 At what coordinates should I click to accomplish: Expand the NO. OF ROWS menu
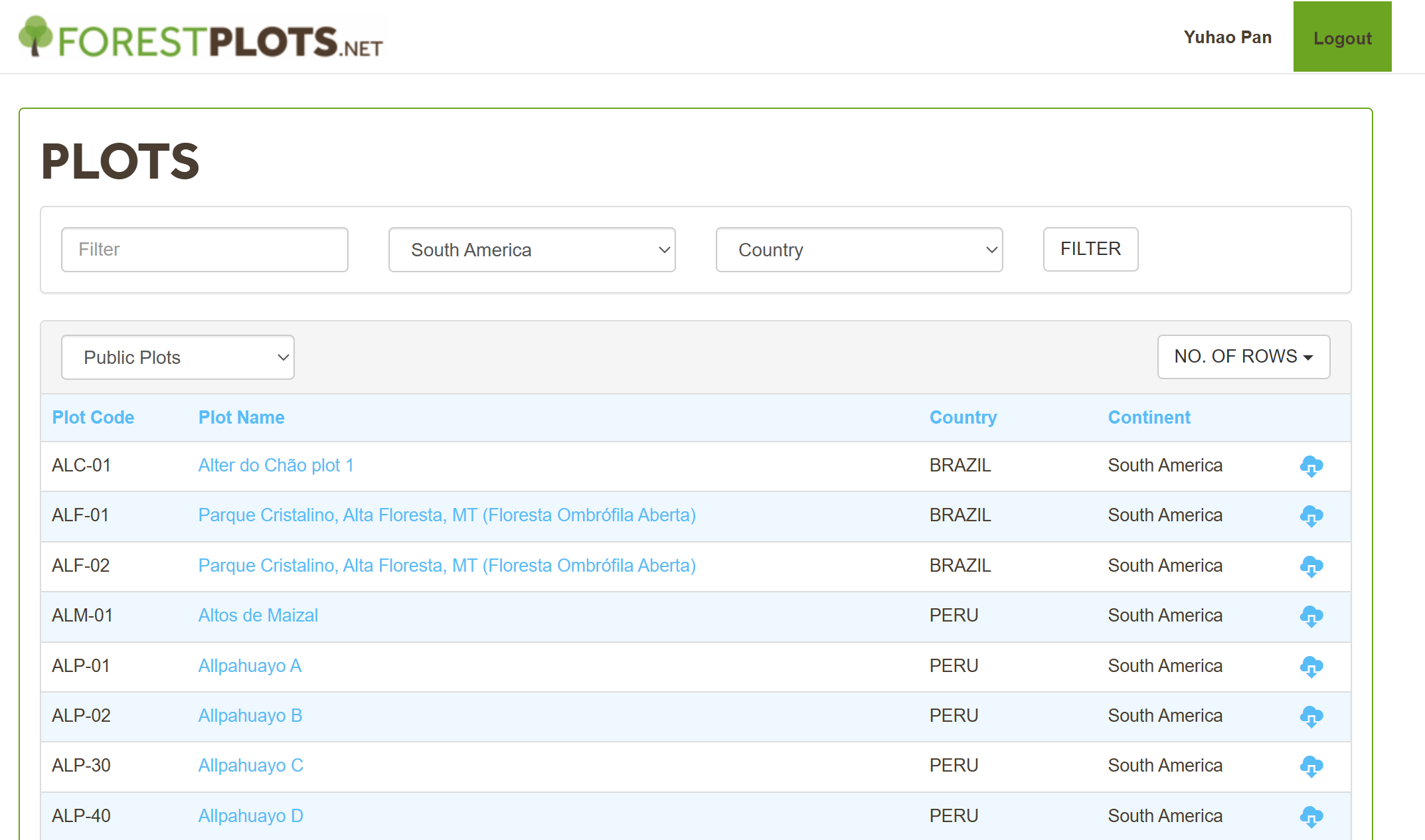click(1244, 357)
